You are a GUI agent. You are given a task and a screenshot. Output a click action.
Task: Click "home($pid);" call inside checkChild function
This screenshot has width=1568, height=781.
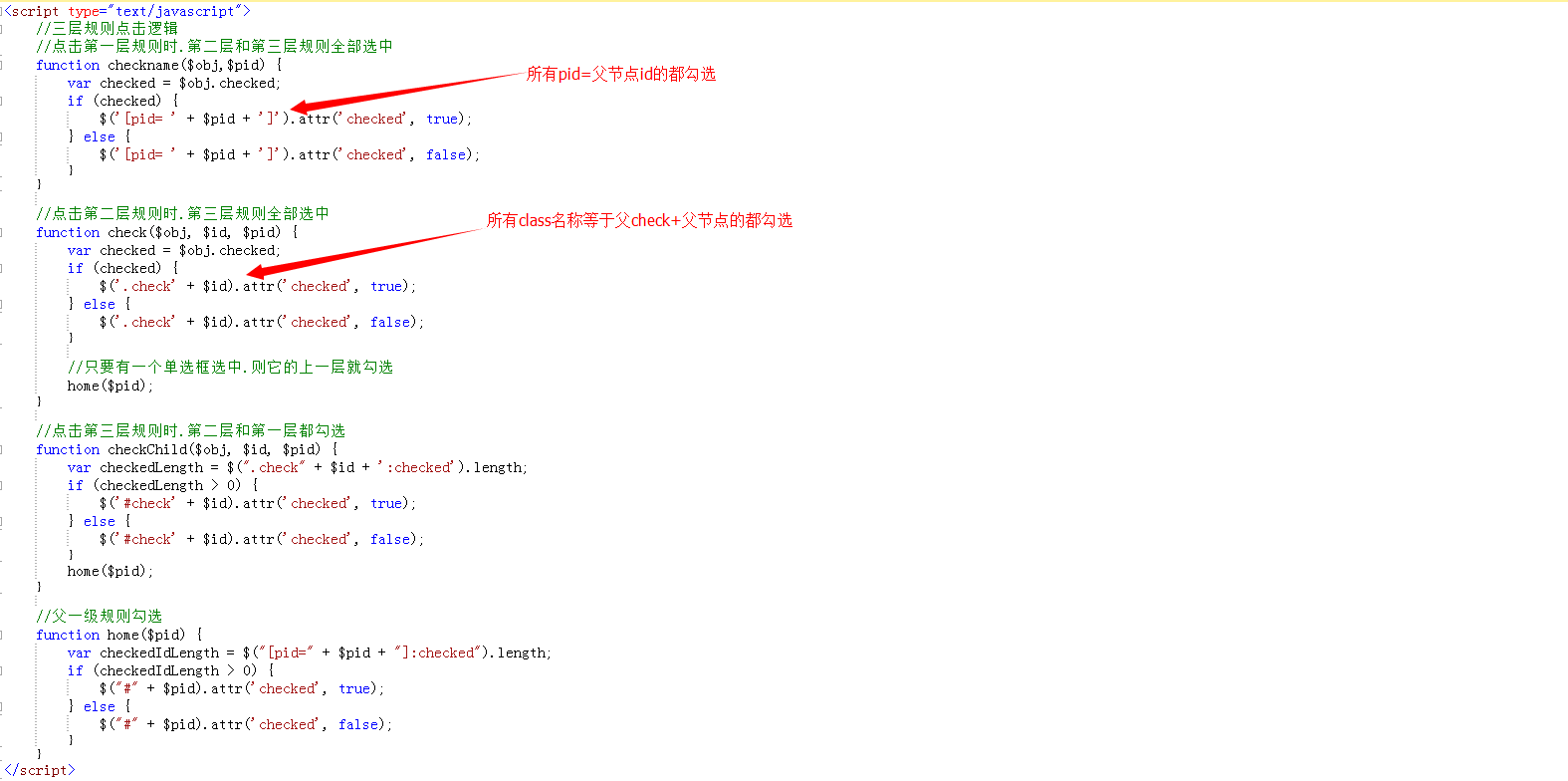[111, 571]
